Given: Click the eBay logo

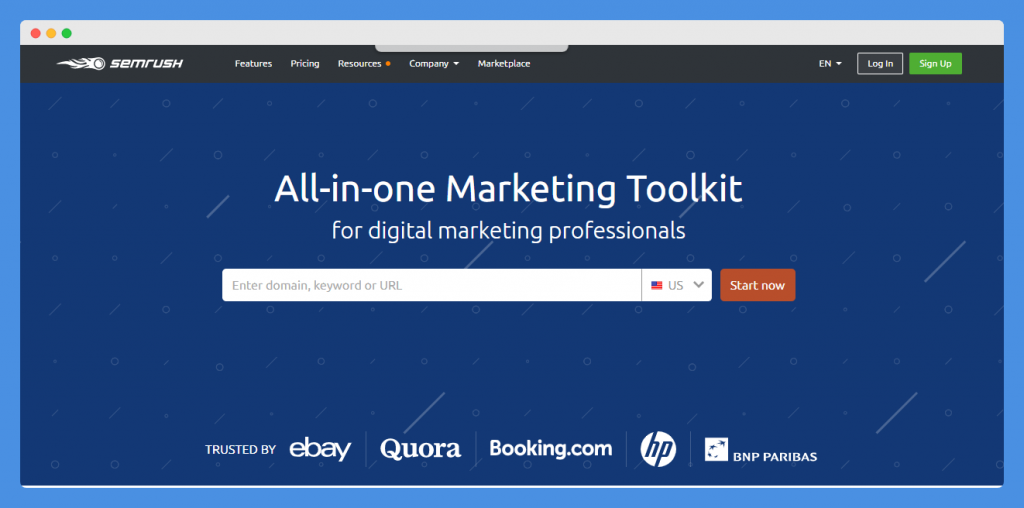Looking at the screenshot, I should coord(320,449).
